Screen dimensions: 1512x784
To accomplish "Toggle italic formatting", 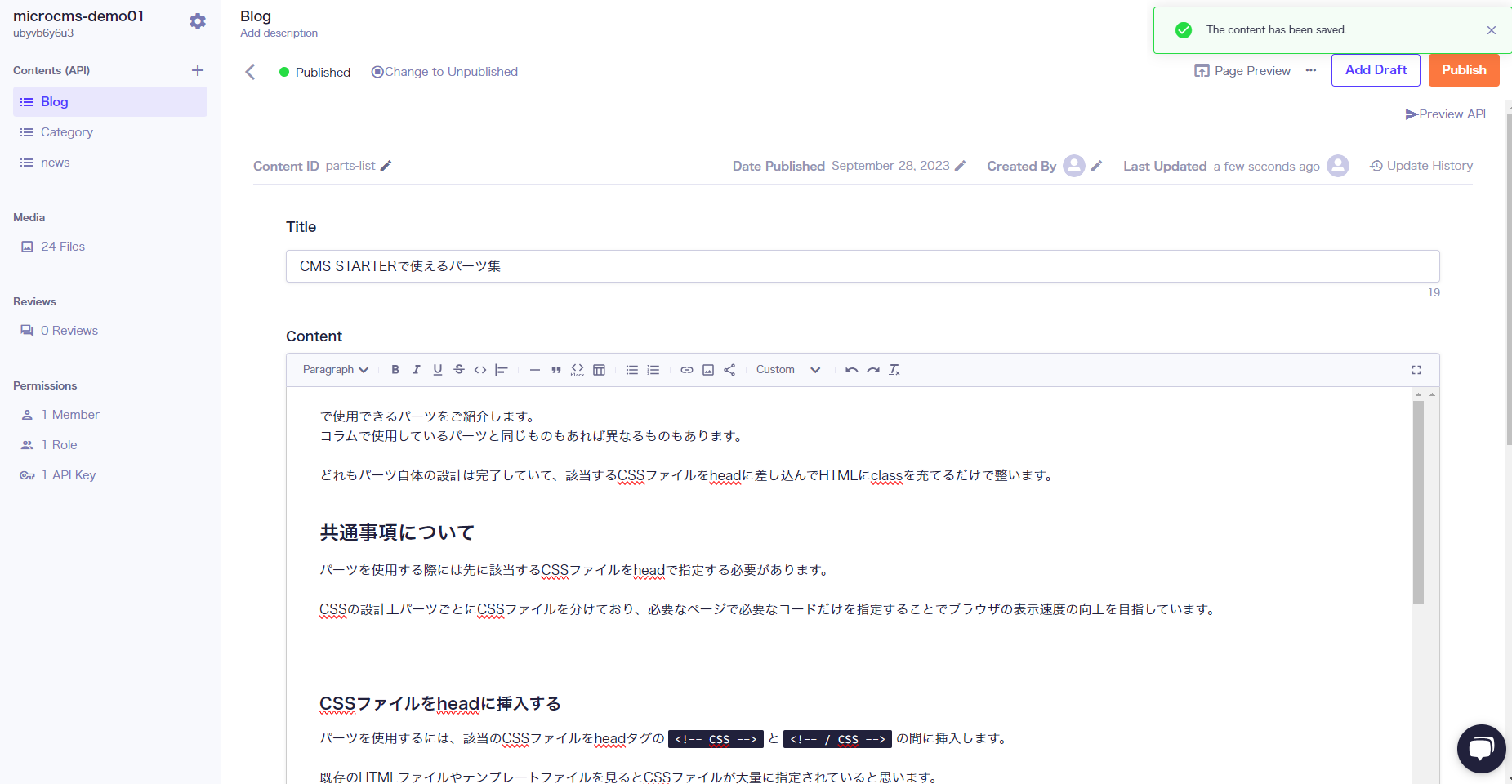I will click(x=417, y=370).
